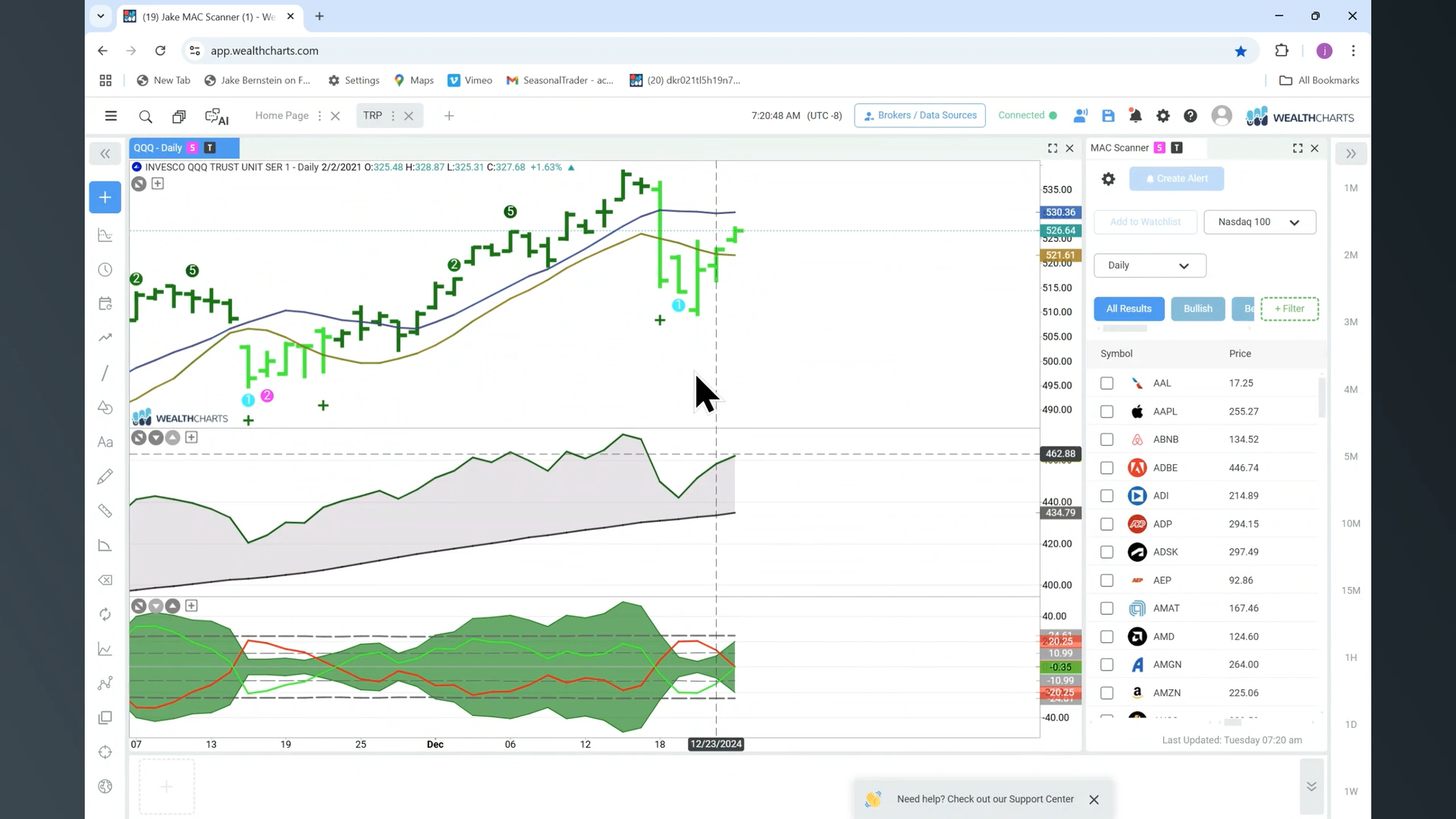Open the notifications bell icon
The height and width of the screenshot is (819, 1456).
click(x=1135, y=116)
